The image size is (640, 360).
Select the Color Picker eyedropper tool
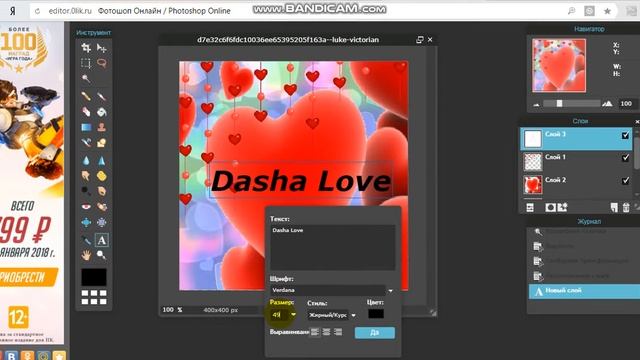86,240
